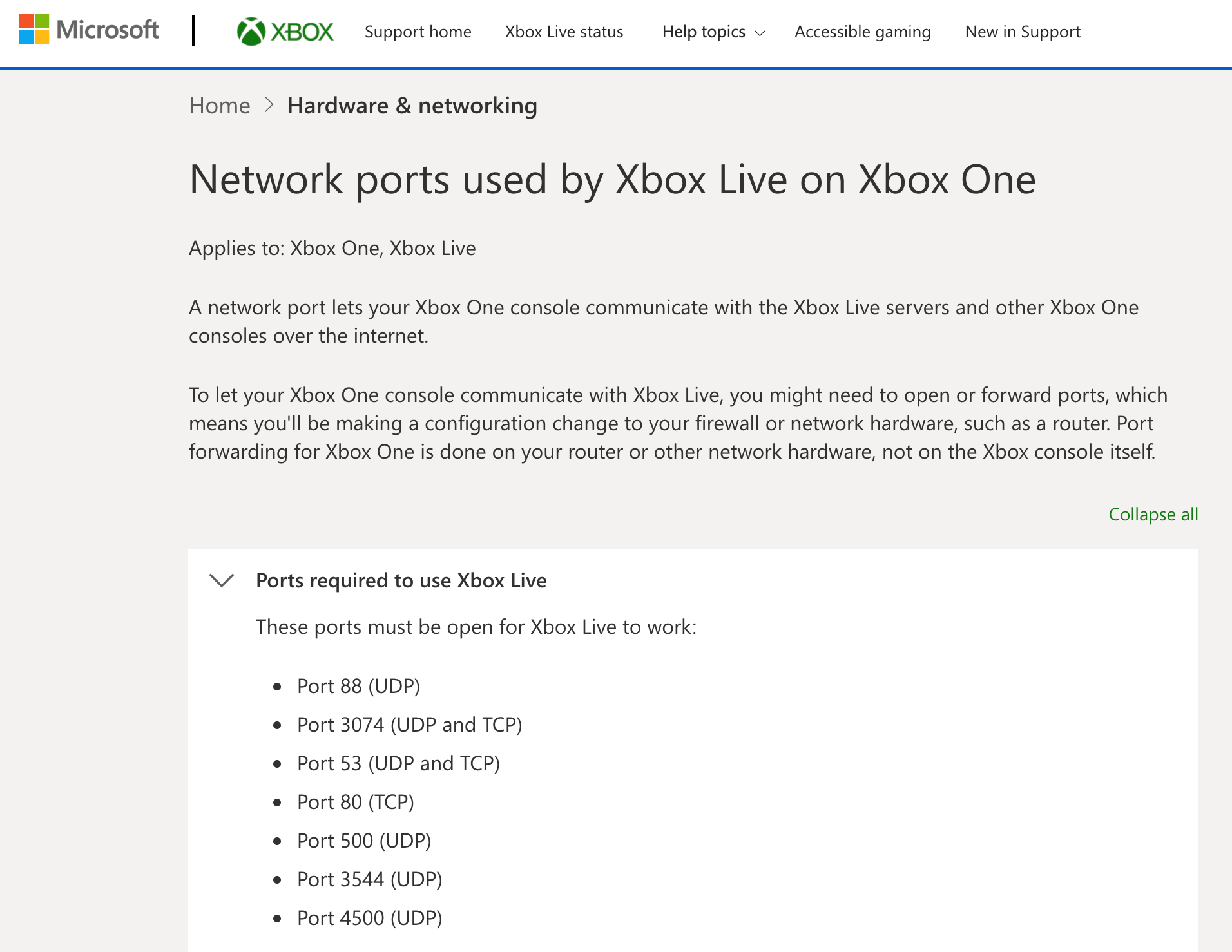Click the Port 3074 (UDP and TCP) item
This screenshot has width=1232, height=952.
409,725
